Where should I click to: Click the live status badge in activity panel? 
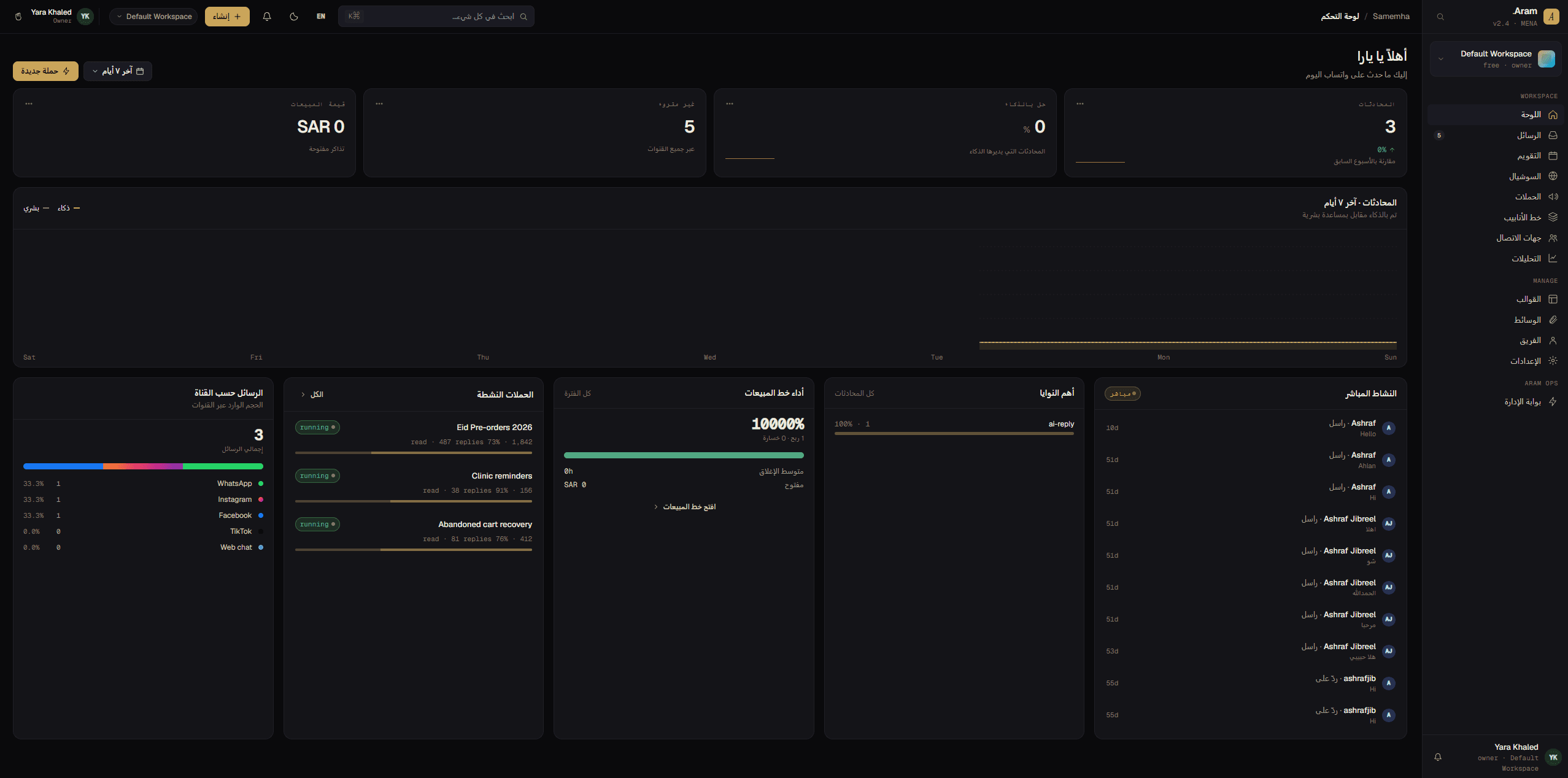pyautogui.click(x=1122, y=394)
